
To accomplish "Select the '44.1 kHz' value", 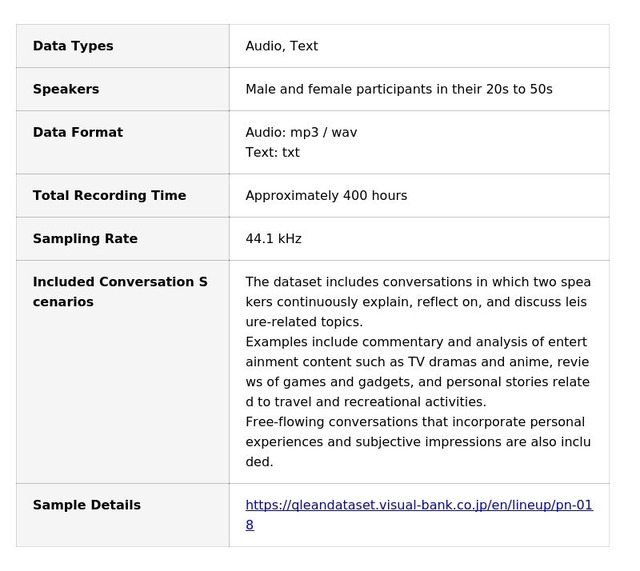I will (x=273, y=238).
